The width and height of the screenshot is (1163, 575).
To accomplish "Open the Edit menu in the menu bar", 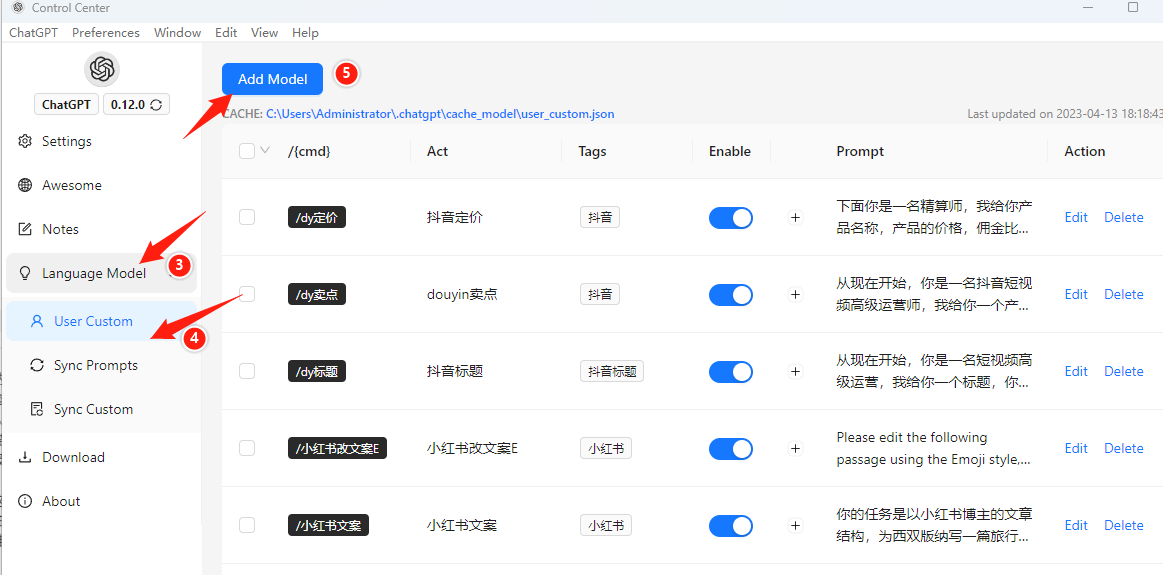I will [226, 33].
